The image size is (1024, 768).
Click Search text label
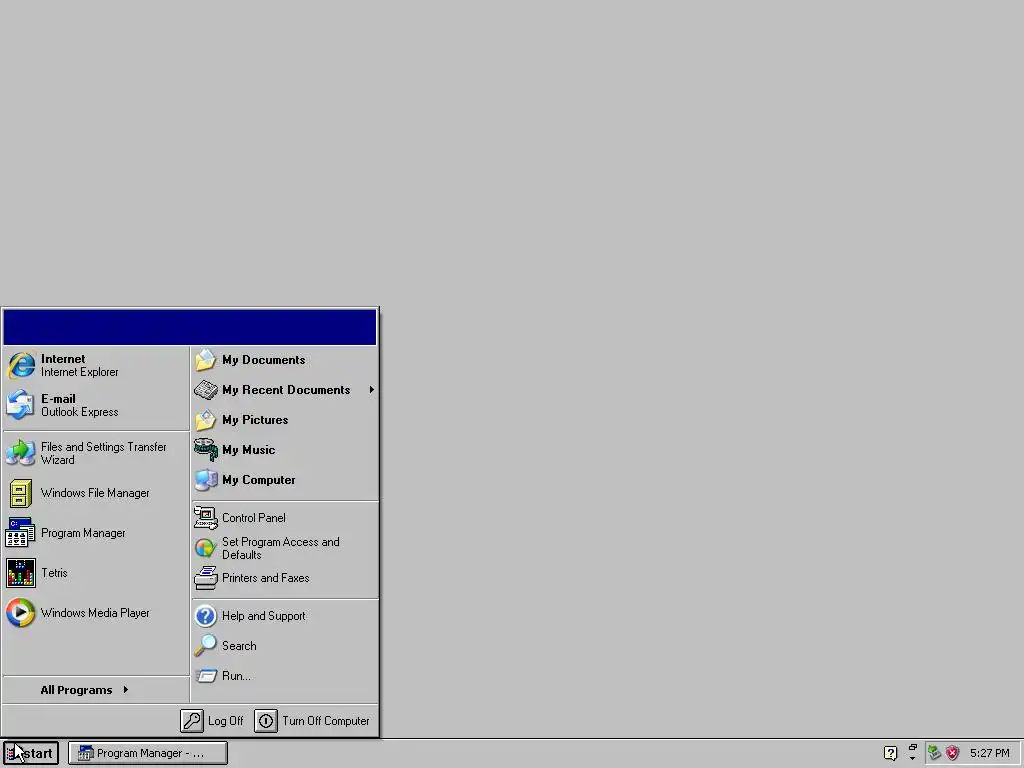(x=239, y=646)
